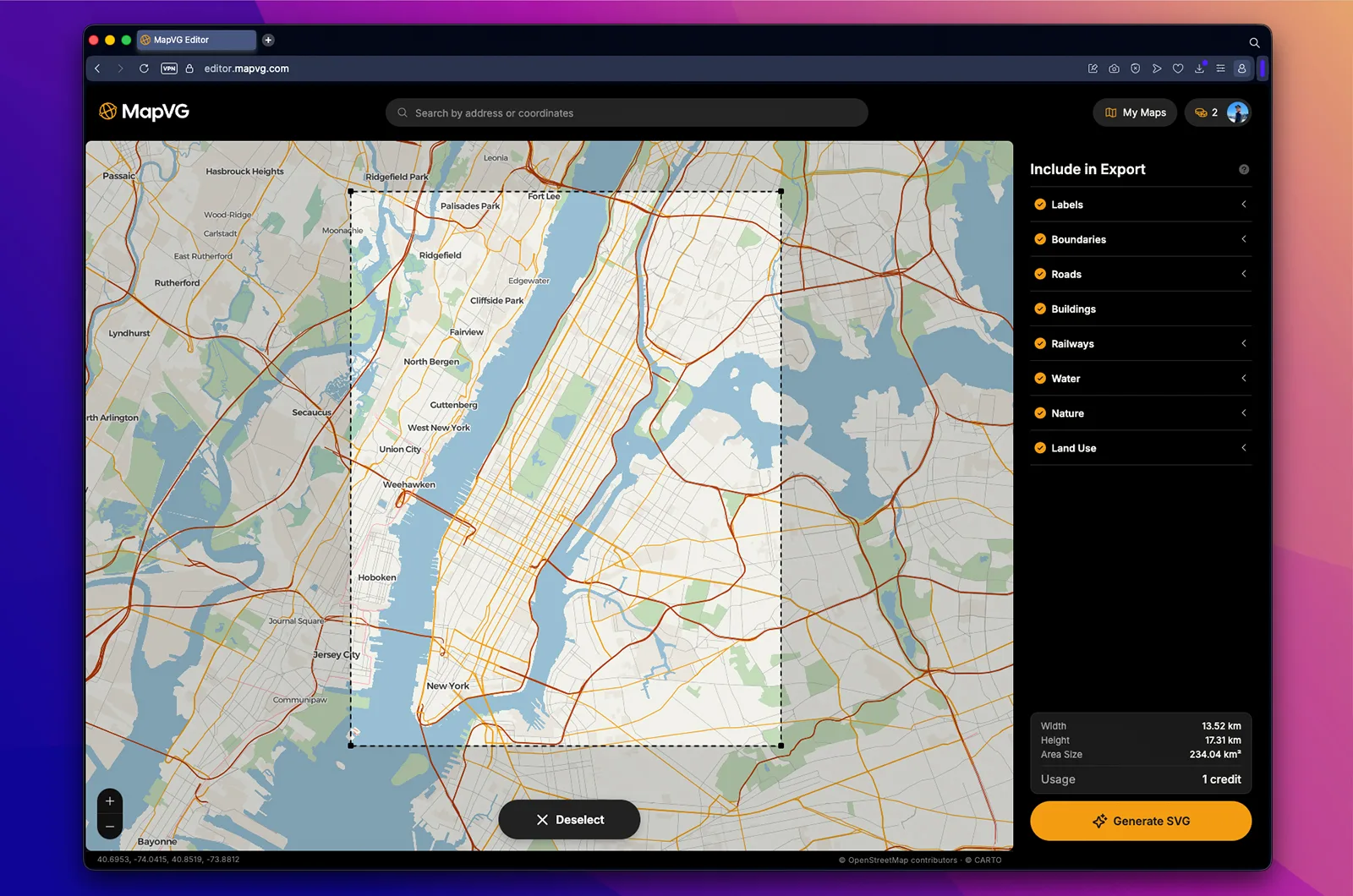The width and height of the screenshot is (1353, 896).
Task: Bookmark page with heart icon
Action: [1178, 68]
